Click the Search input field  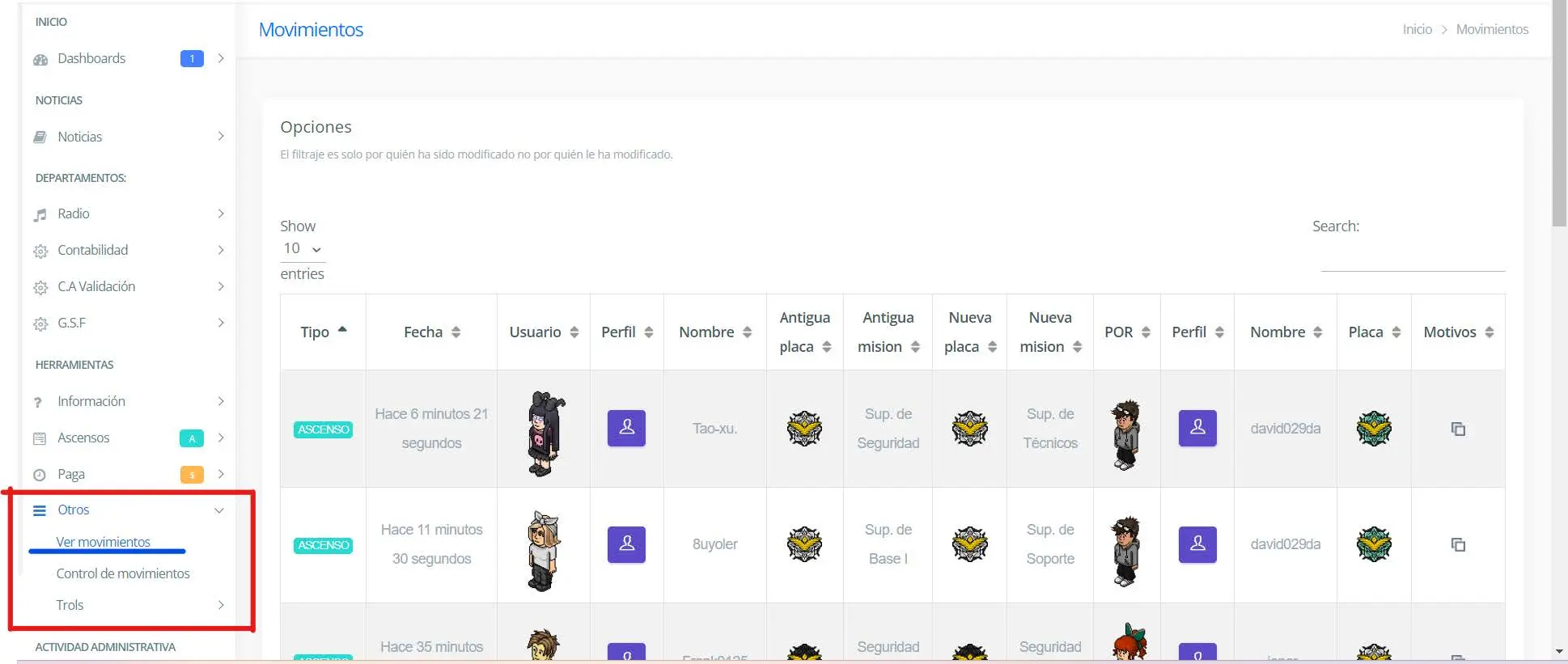(x=1412, y=257)
